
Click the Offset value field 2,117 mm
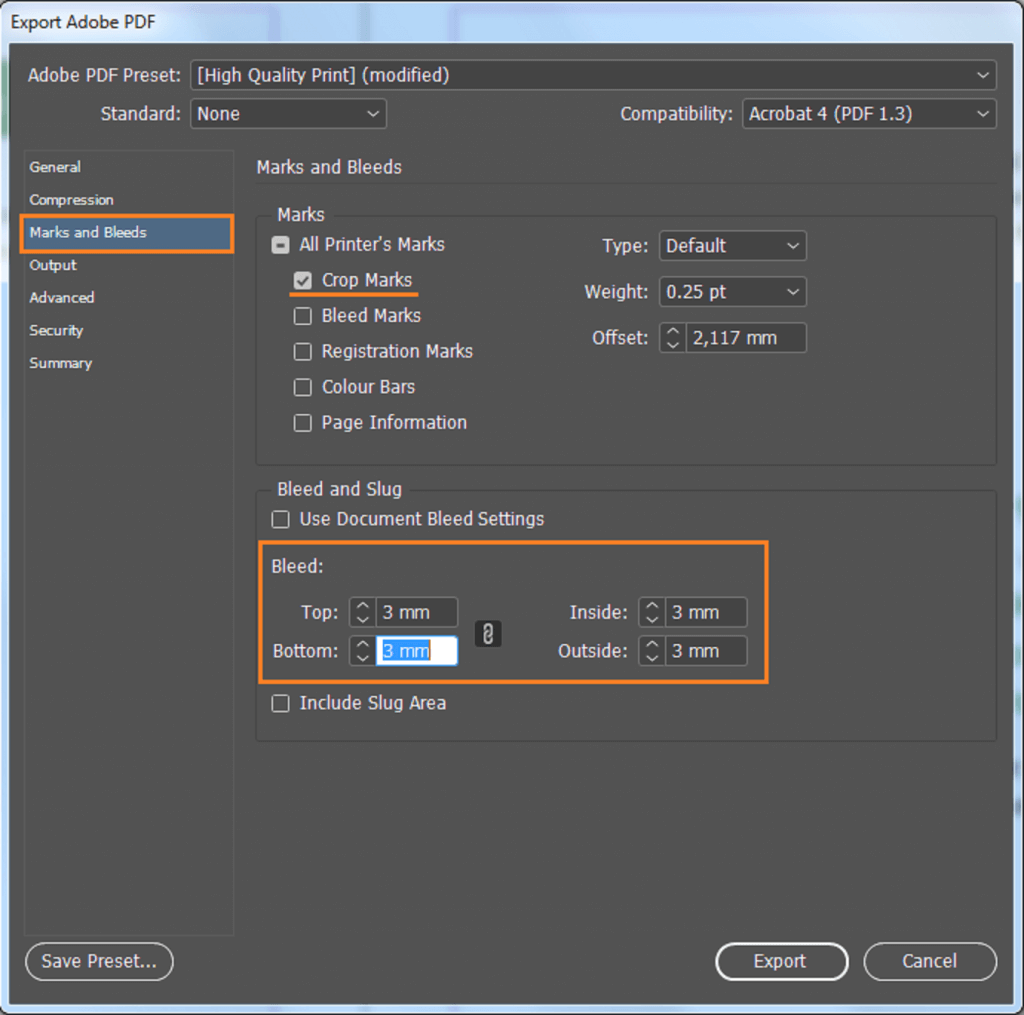746,338
